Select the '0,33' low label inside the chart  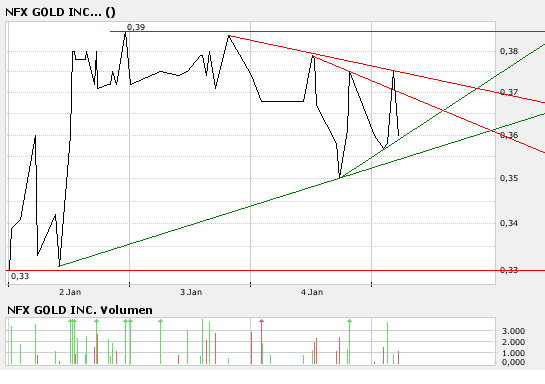[x=20, y=276]
